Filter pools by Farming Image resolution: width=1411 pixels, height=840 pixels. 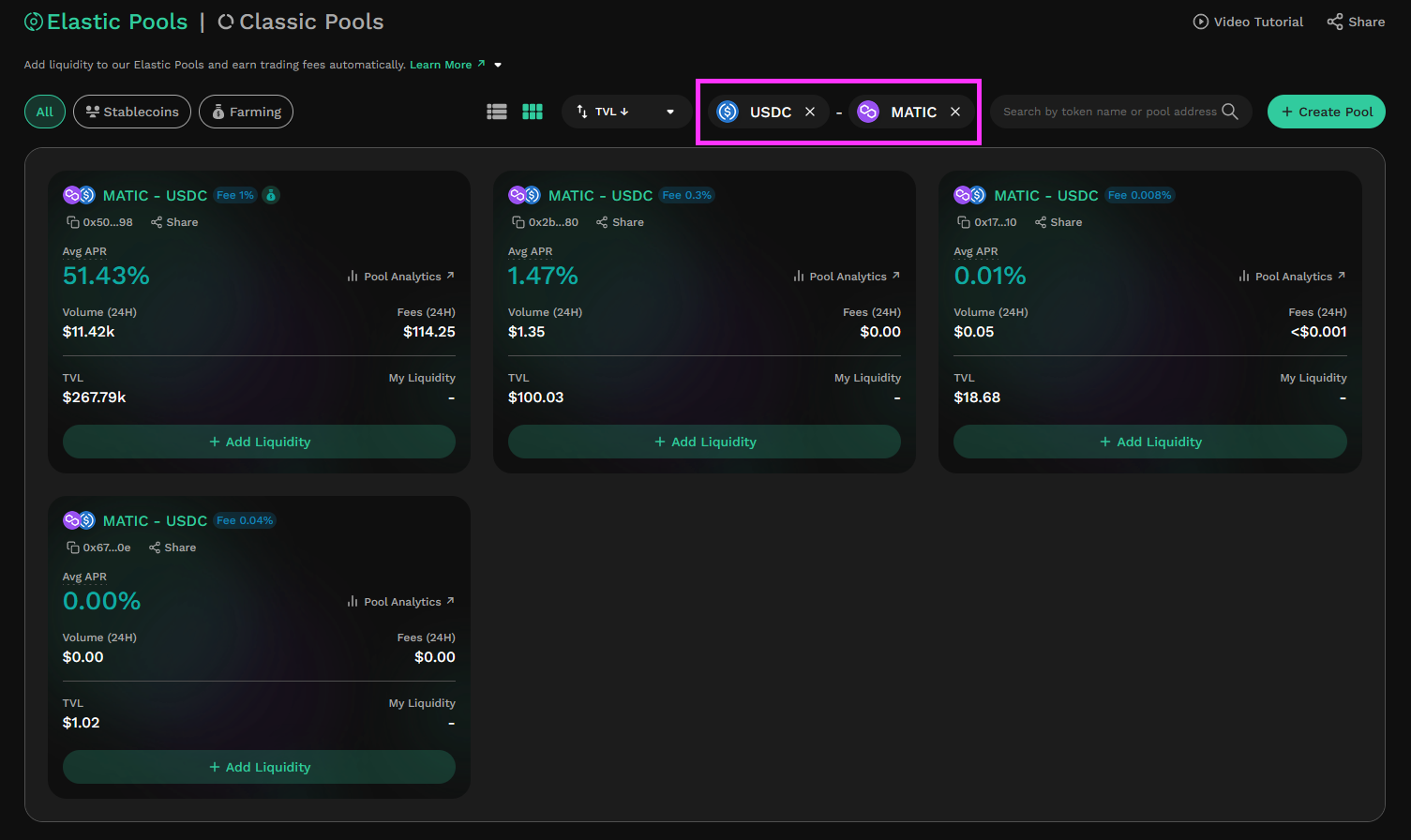pyautogui.click(x=246, y=112)
